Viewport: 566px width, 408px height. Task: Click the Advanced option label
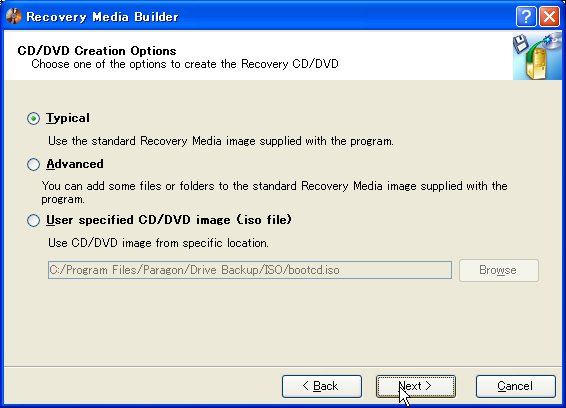[x=75, y=164]
